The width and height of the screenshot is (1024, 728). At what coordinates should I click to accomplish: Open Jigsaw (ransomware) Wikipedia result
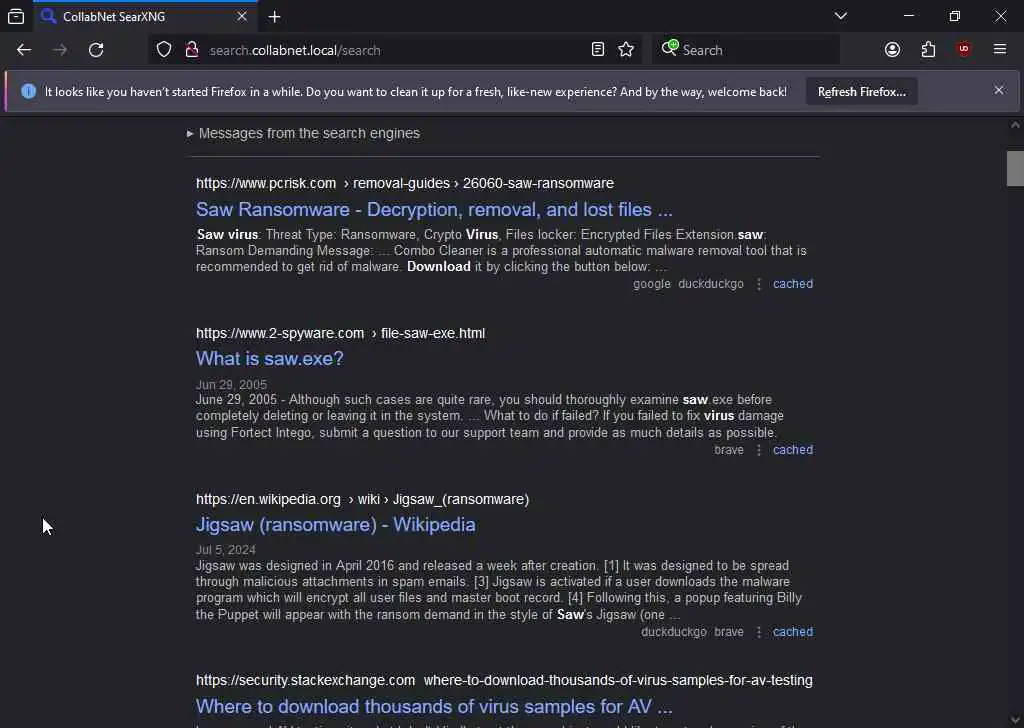[336, 525]
